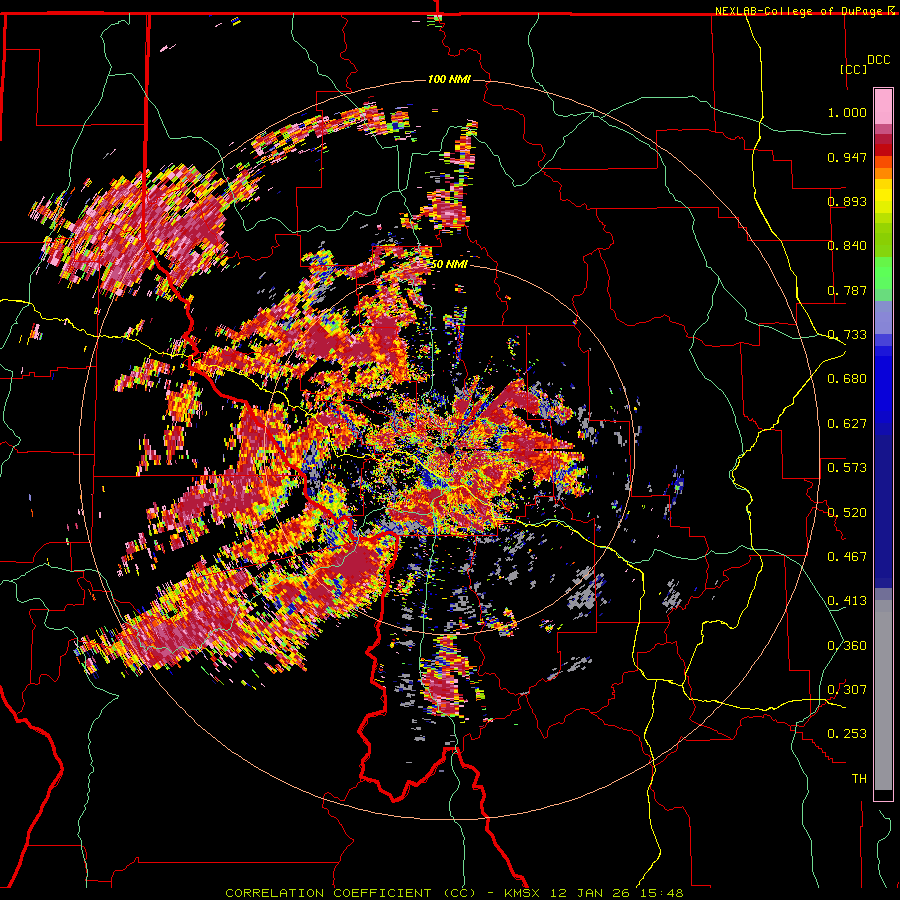
Task: Select the 0.840 legend value
Action: (847, 246)
